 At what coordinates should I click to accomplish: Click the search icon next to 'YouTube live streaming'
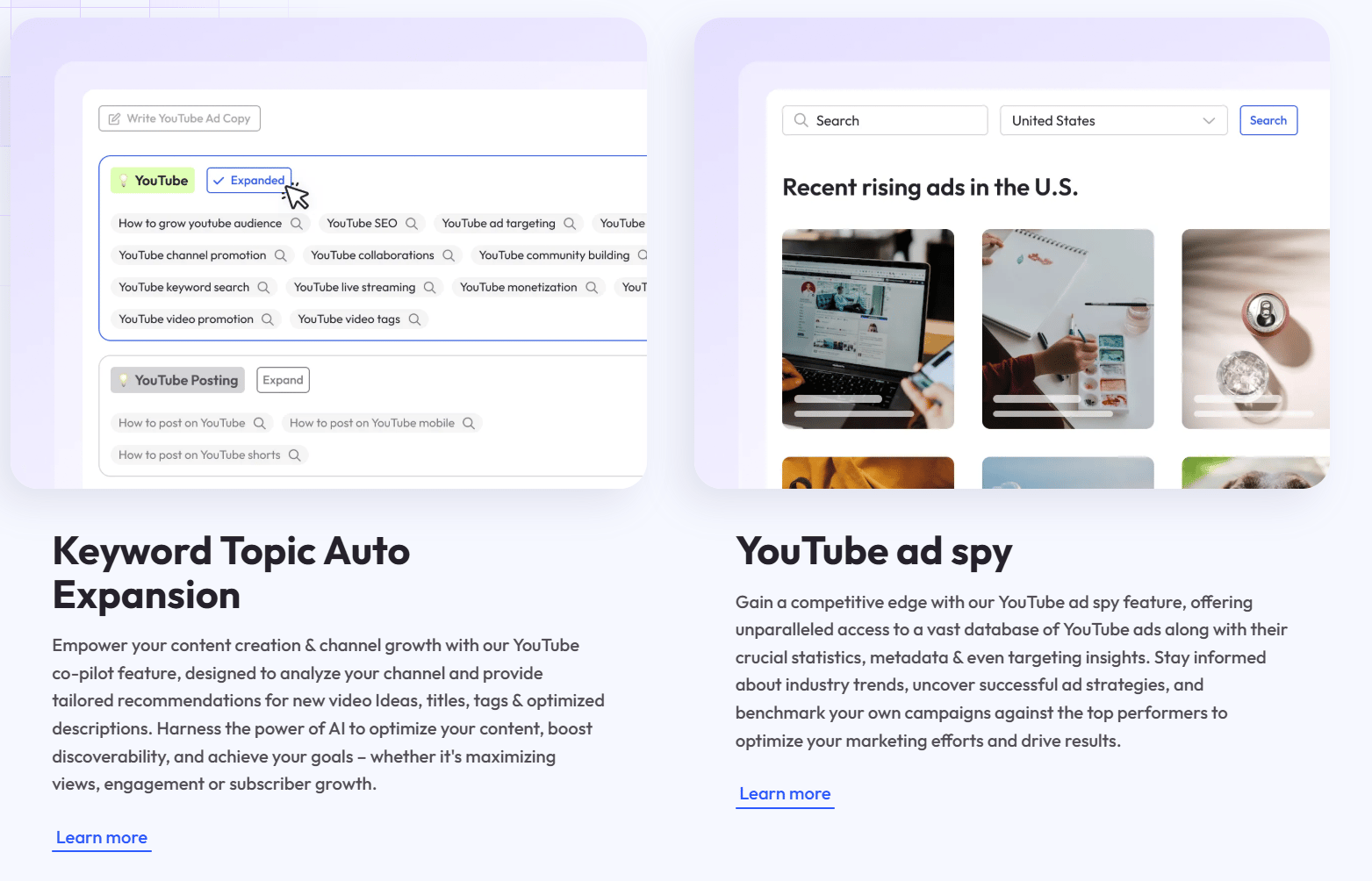coord(430,288)
